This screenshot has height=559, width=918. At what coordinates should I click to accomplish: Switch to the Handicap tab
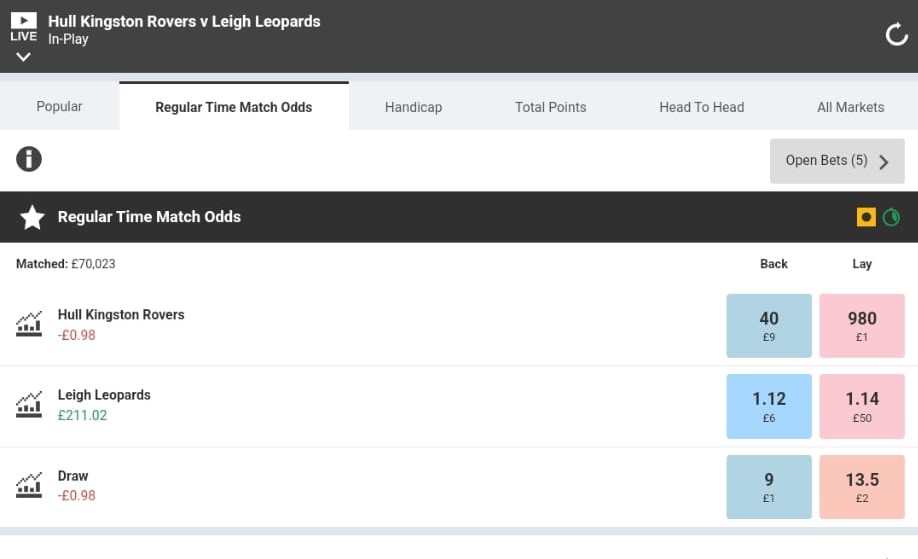[413, 107]
